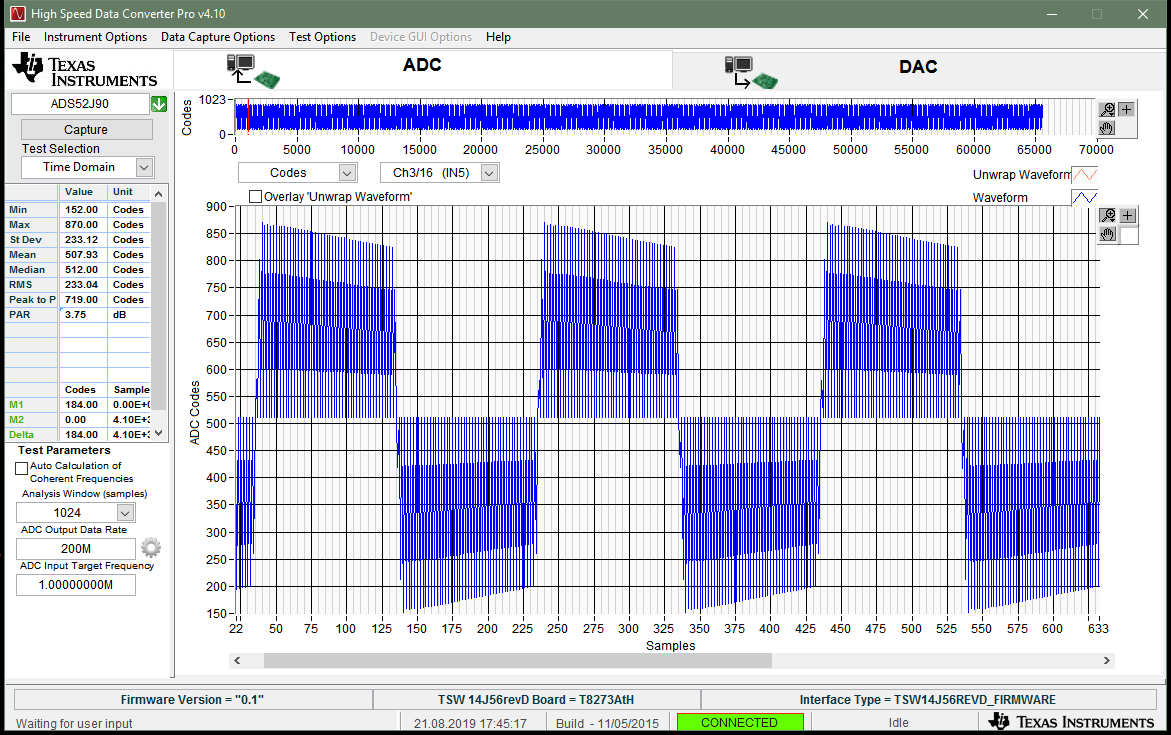Click the M2 marker row label

coord(17,420)
